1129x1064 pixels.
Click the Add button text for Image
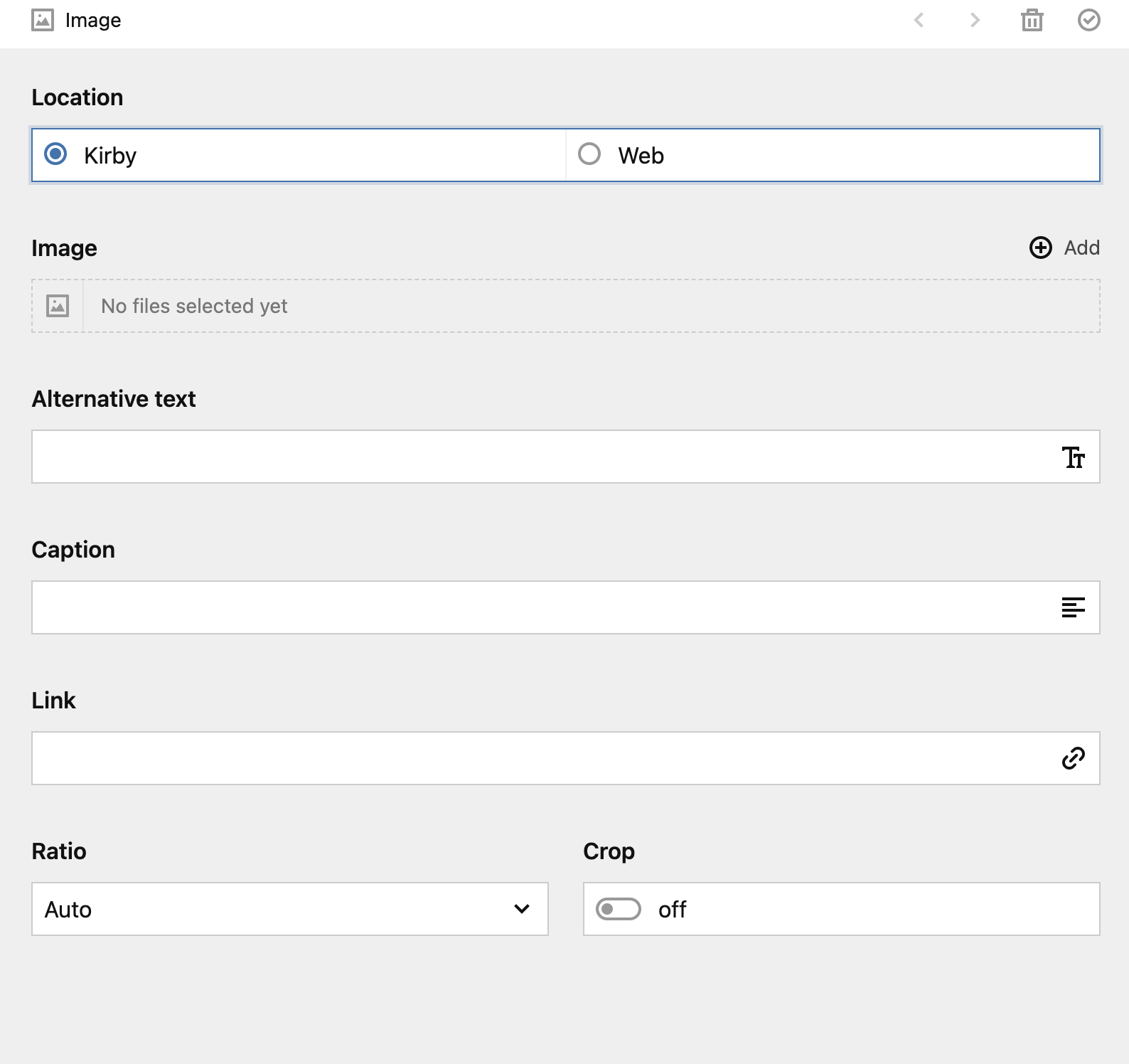tap(1081, 248)
